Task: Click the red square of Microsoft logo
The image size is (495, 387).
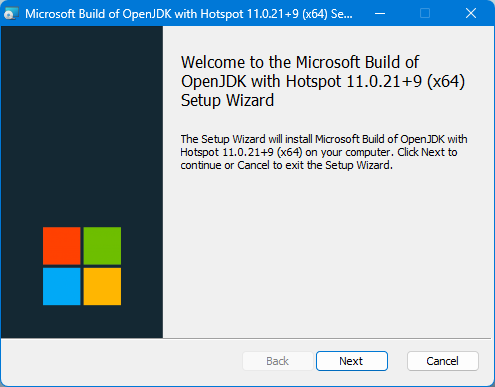Action: (62, 246)
